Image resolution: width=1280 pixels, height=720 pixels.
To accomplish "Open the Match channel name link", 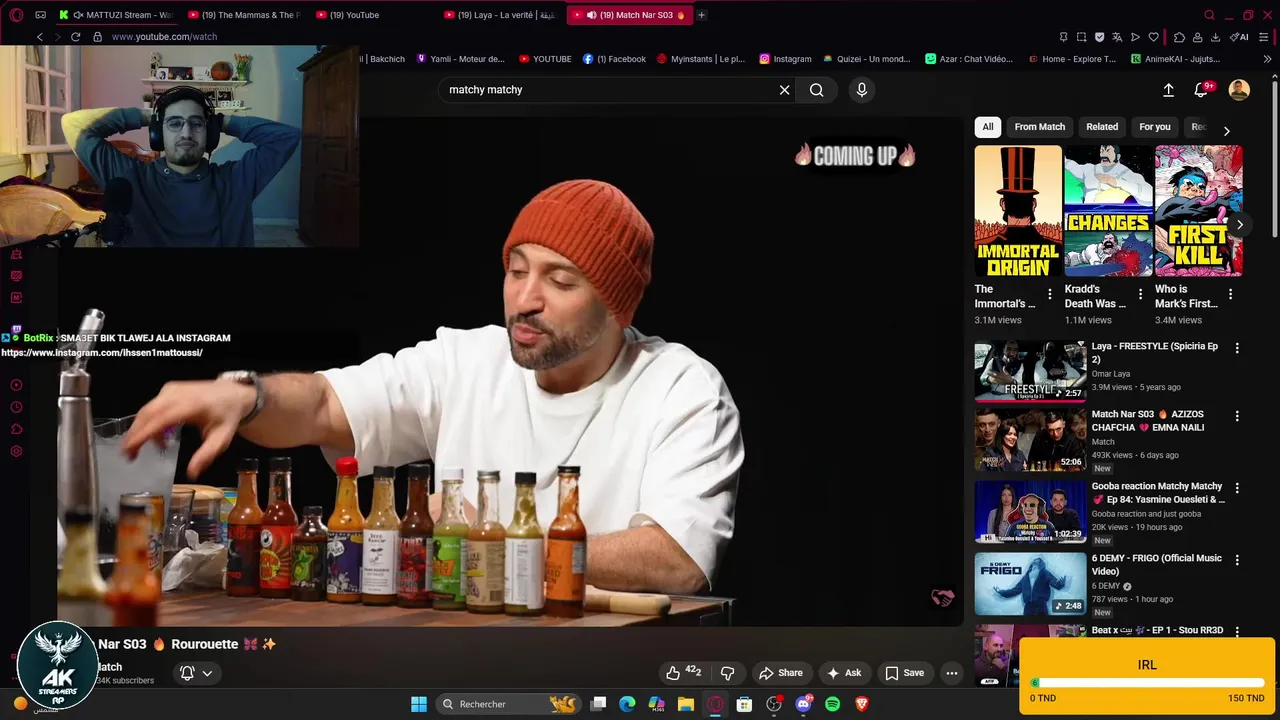I will coord(109,667).
